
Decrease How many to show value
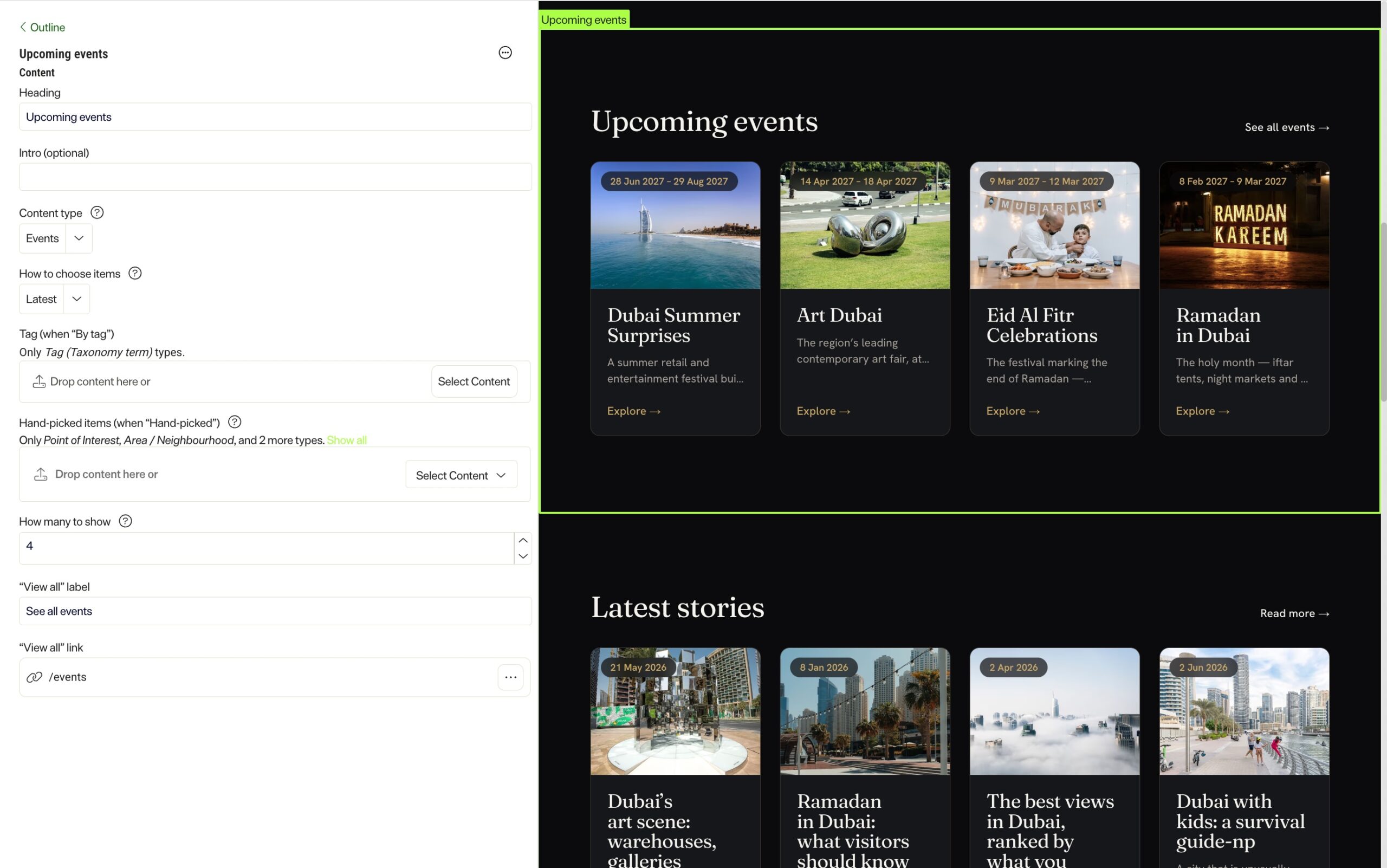click(522, 556)
